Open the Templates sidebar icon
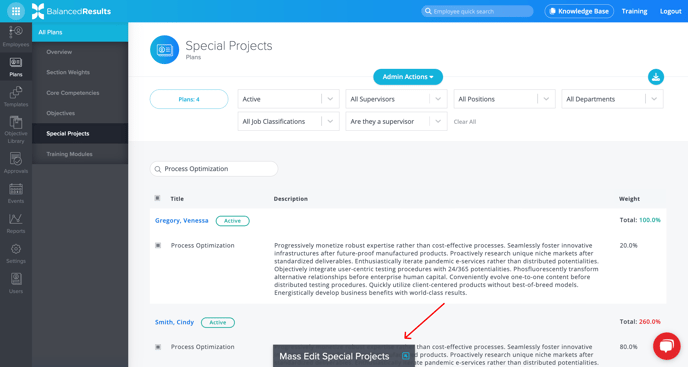Viewport: 688px width, 367px height. pos(16,97)
